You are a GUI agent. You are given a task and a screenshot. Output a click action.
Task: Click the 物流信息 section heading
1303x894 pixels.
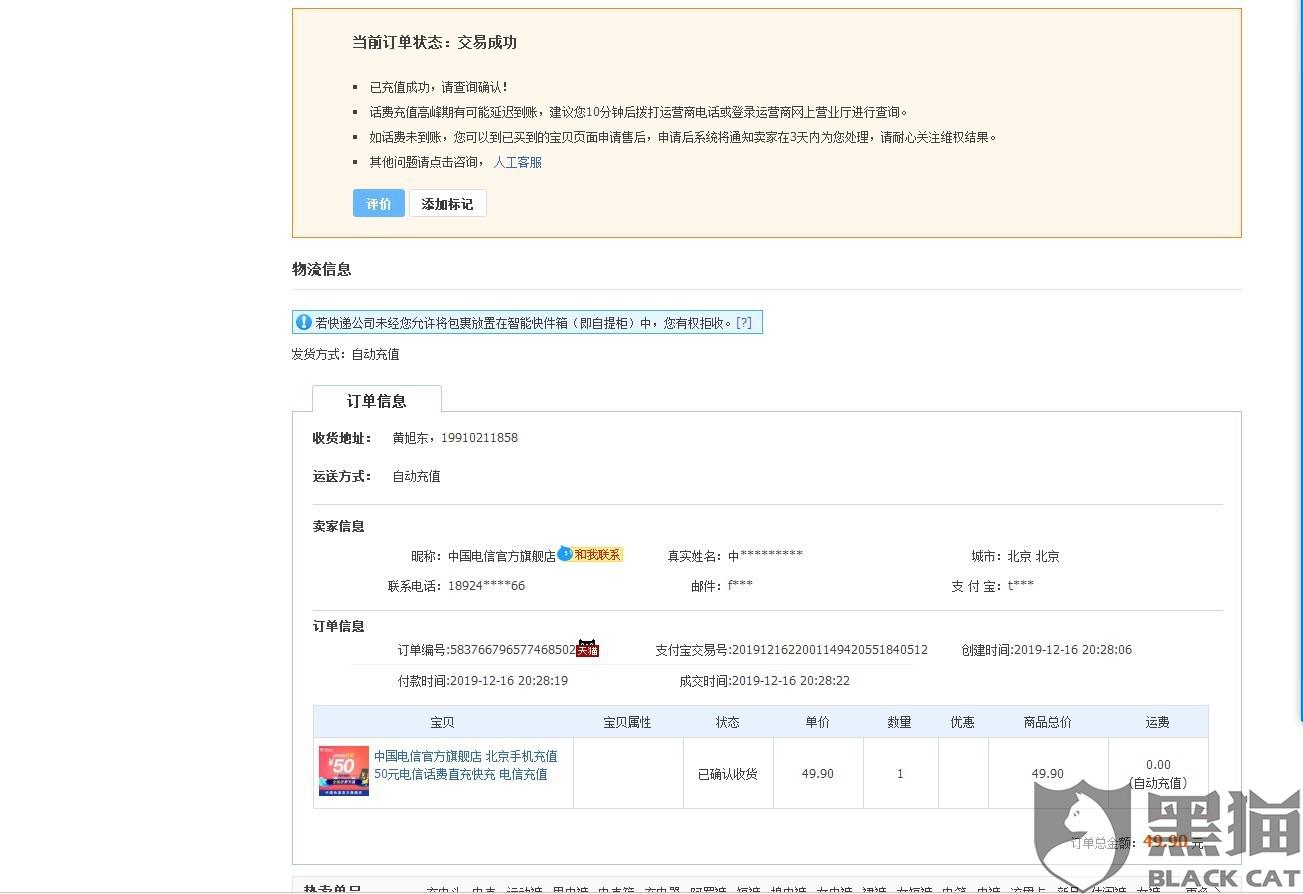coord(321,269)
